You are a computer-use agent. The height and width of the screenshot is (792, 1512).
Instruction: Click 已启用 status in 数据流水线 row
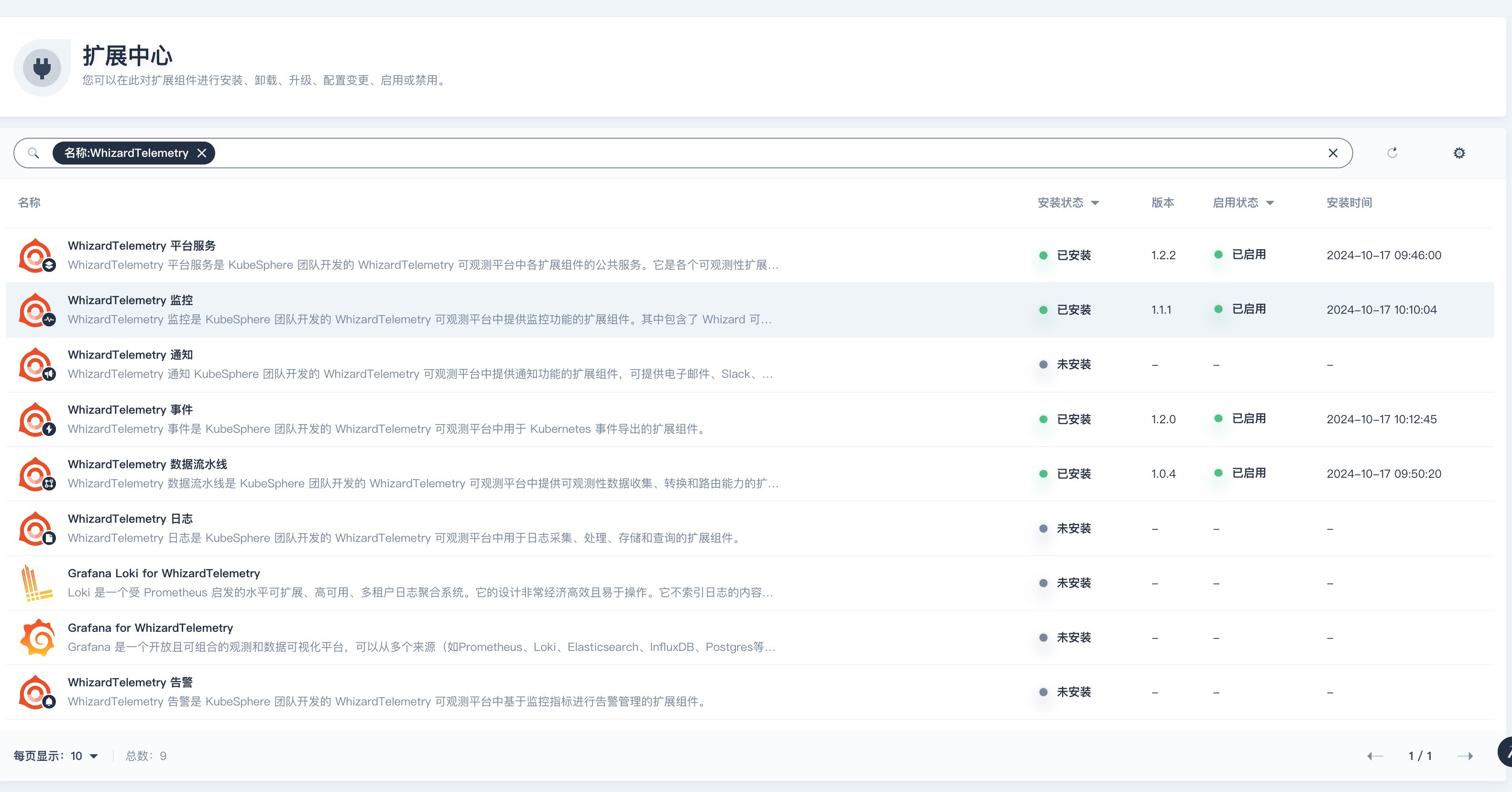point(1239,473)
